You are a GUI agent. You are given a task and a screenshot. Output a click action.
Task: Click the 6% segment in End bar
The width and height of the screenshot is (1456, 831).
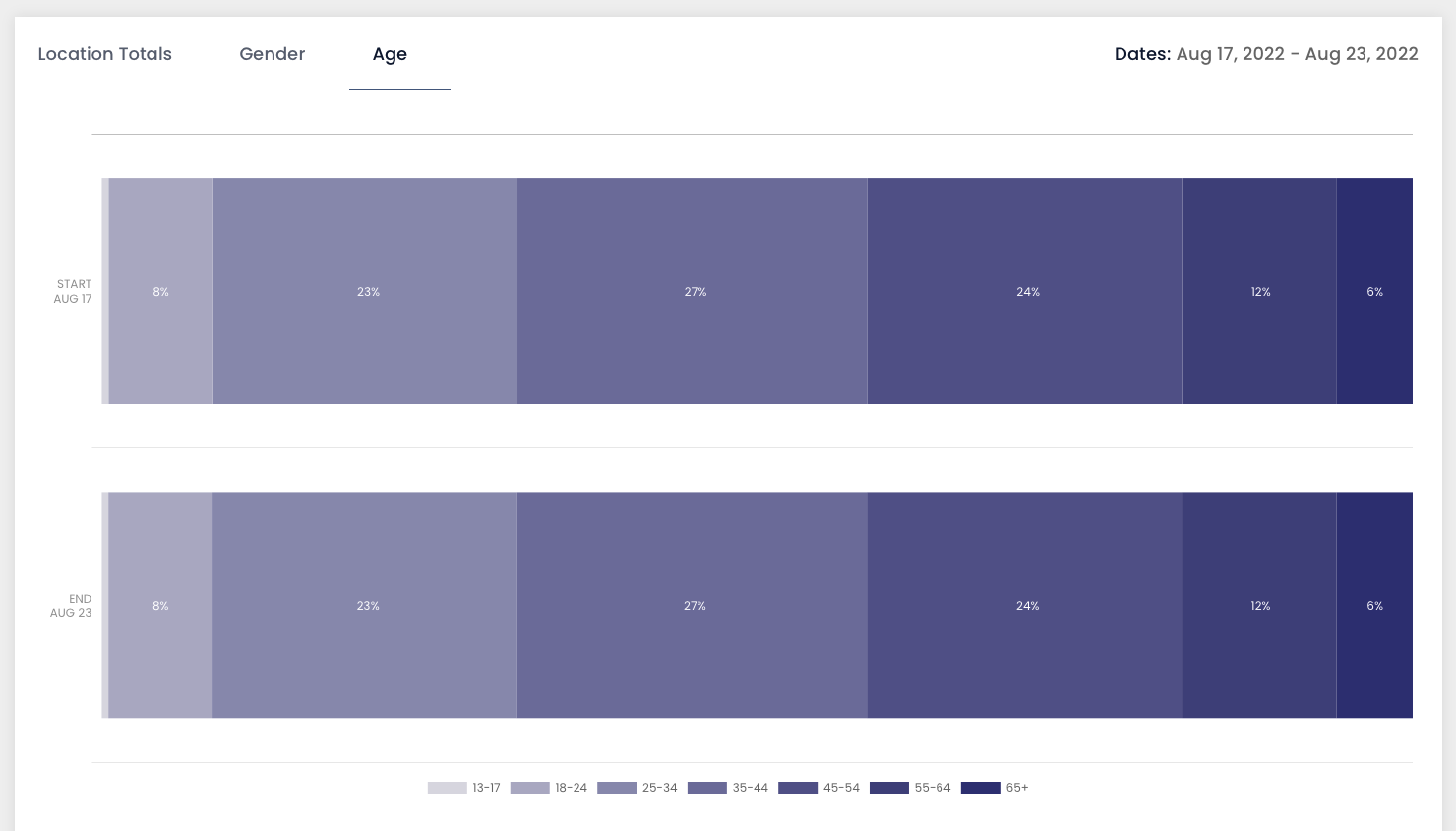point(1374,605)
